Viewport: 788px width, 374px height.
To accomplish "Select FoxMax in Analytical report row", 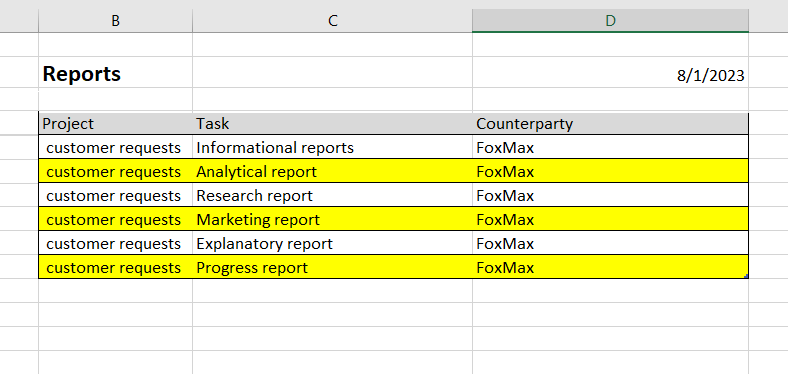I will [x=610, y=171].
